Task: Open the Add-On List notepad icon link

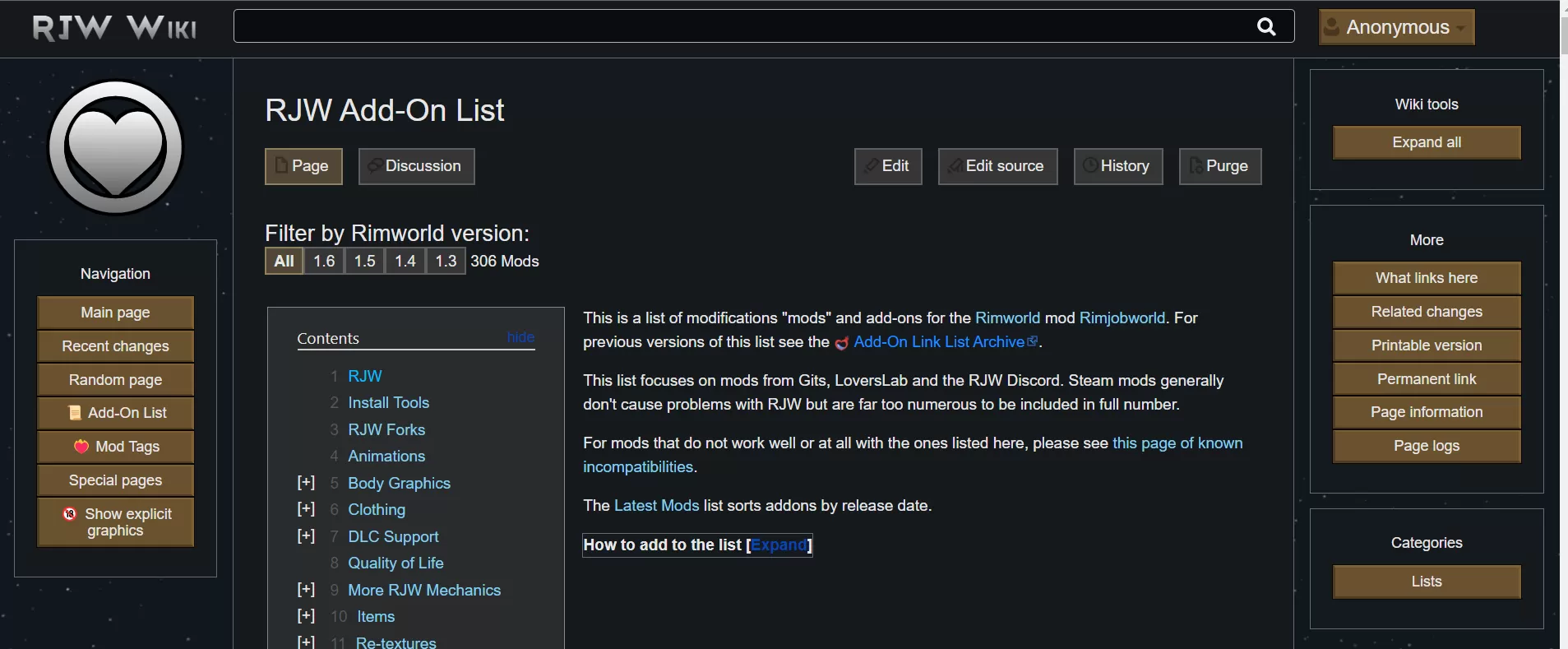Action: 75,413
